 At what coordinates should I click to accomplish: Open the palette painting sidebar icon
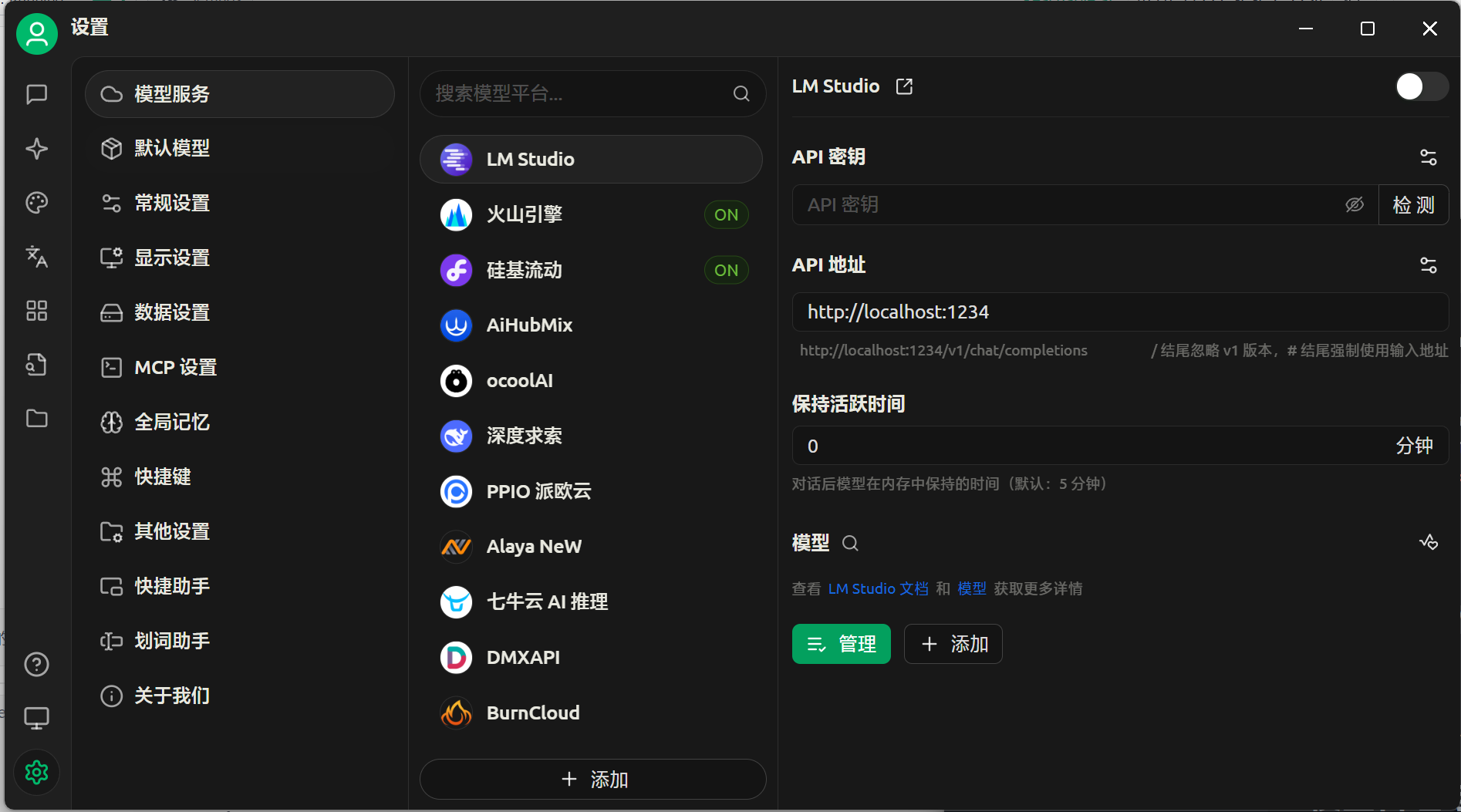pyautogui.click(x=37, y=202)
